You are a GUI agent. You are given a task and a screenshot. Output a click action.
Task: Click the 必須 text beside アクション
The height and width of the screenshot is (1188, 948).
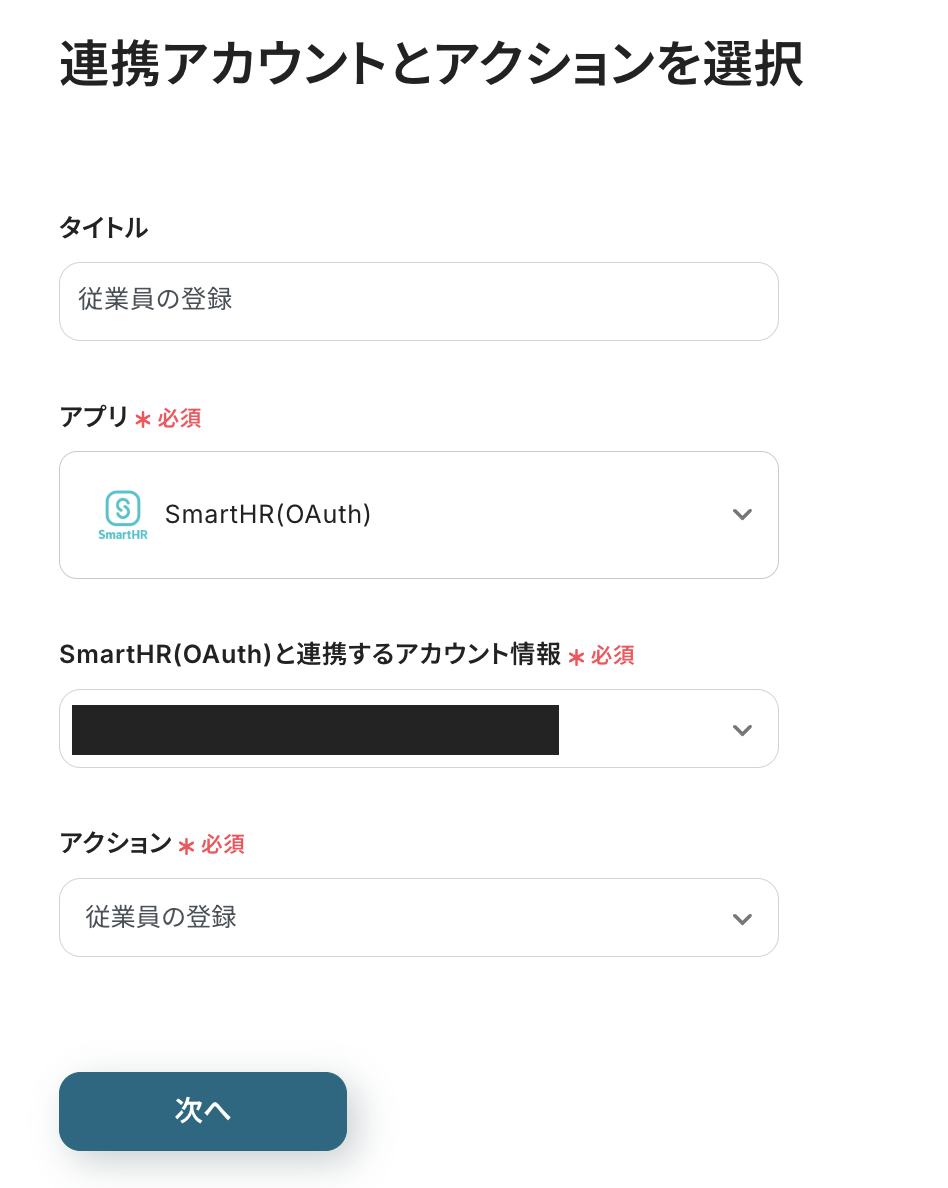click(x=222, y=844)
